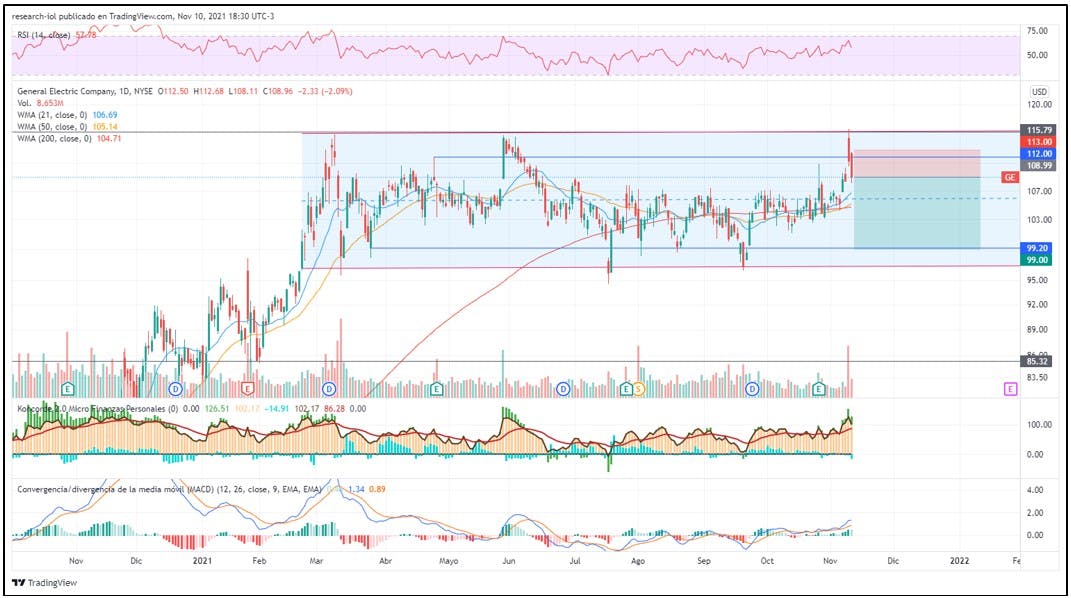This screenshot has height=598, width=1071.
Task: Click the green short-position target zone
Action: (x=917, y=213)
